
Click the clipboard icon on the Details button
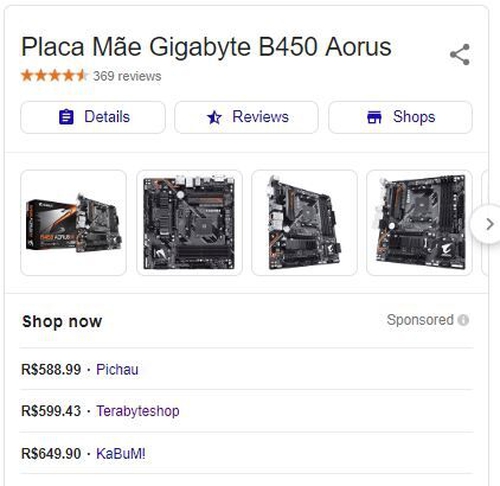click(x=66, y=117)
